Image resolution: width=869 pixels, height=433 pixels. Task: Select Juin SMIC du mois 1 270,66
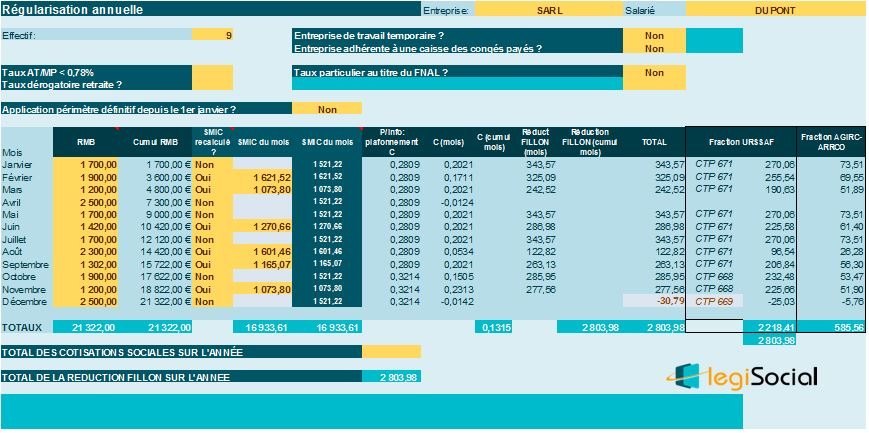pos(263,227)
